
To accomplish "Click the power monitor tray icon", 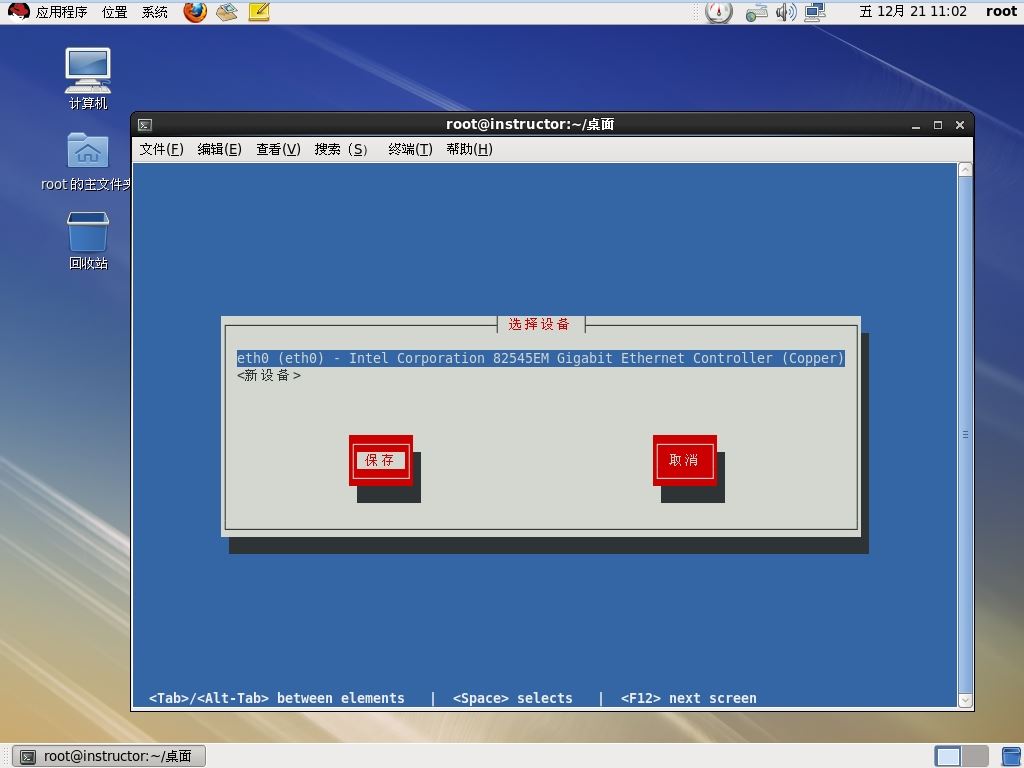I will point(719,12).
